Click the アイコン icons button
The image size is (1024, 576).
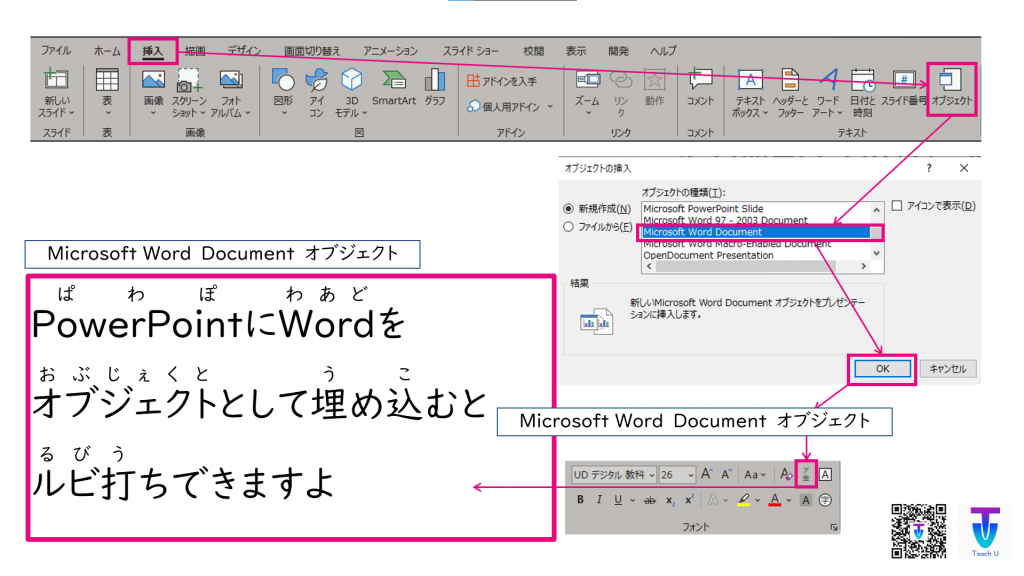pyautogui.click(x=317, y=93)
